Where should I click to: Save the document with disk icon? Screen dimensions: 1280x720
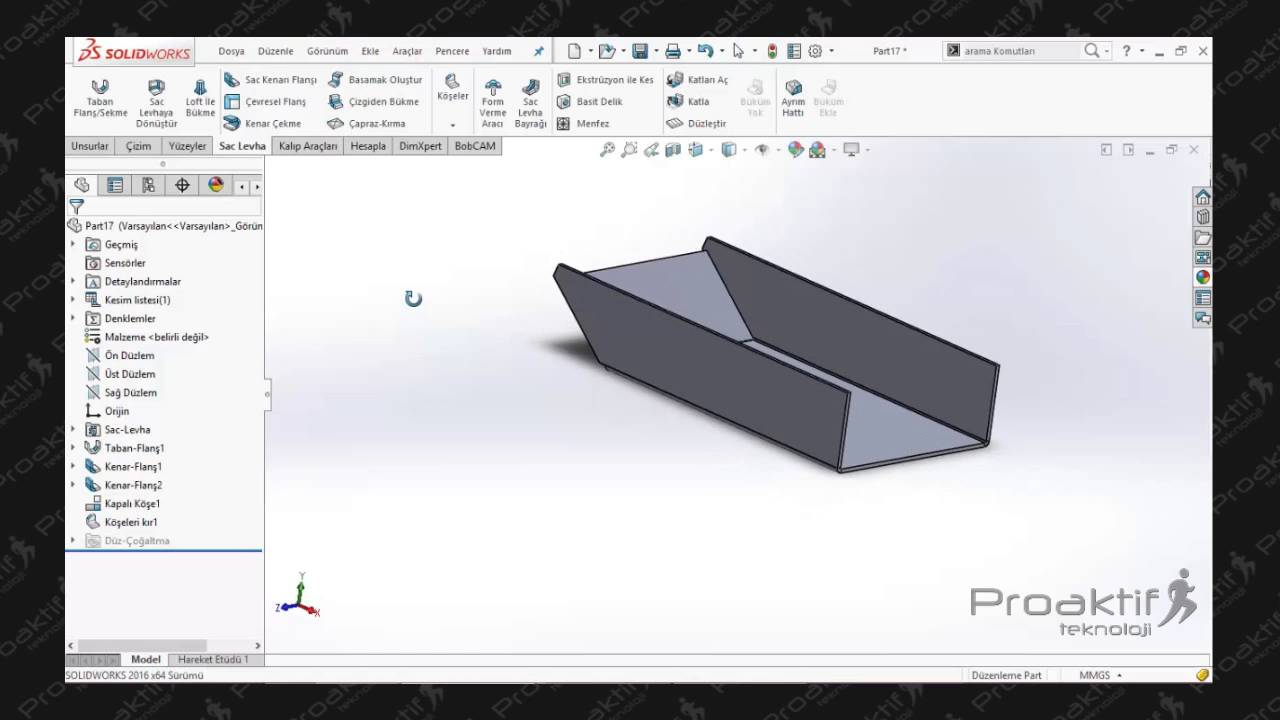[x=640, y=51]
